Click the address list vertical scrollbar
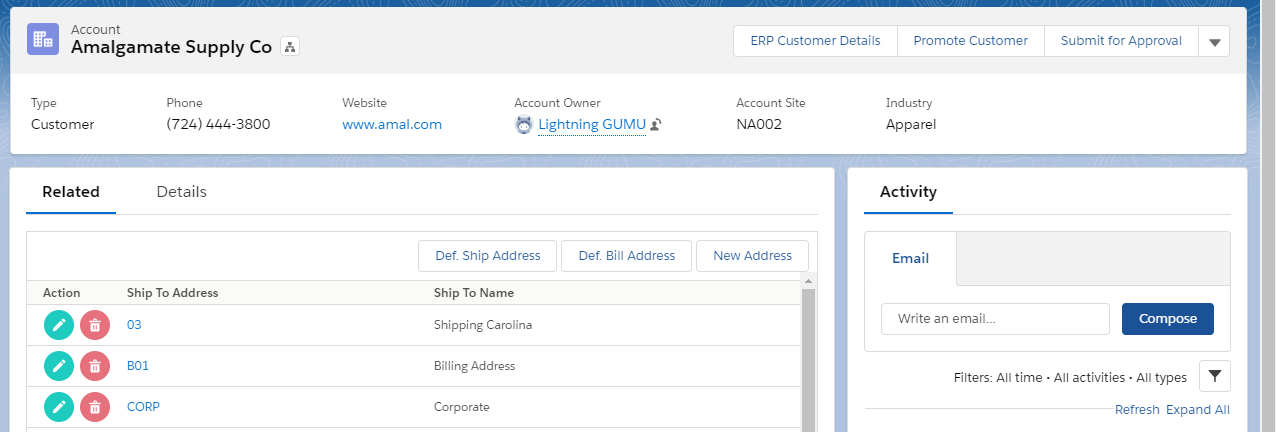 pos(808,350)
